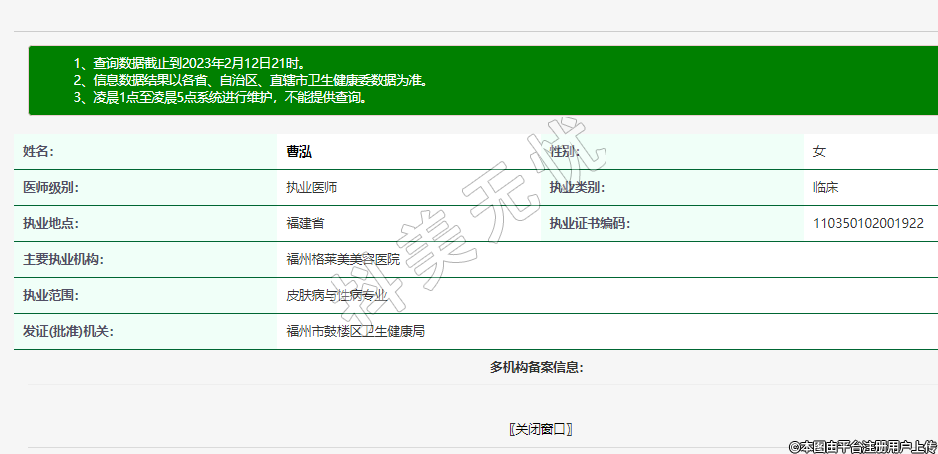Click the 临床 practice category value
The height and width of the screenshot is (454, 938).
pyautogui.click(x=825, y=187)
